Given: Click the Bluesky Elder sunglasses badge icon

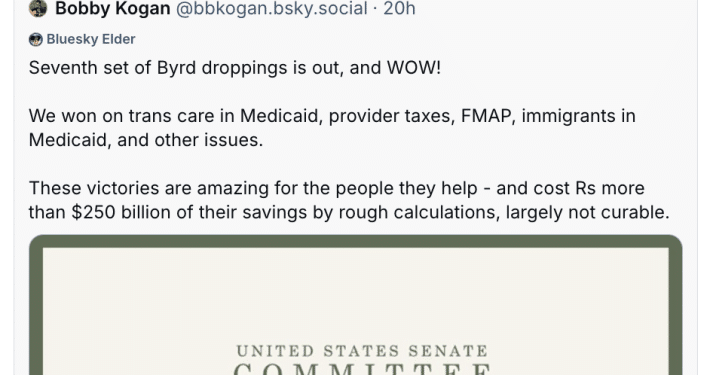Looking at the screenshot, I should pos(36,39).
